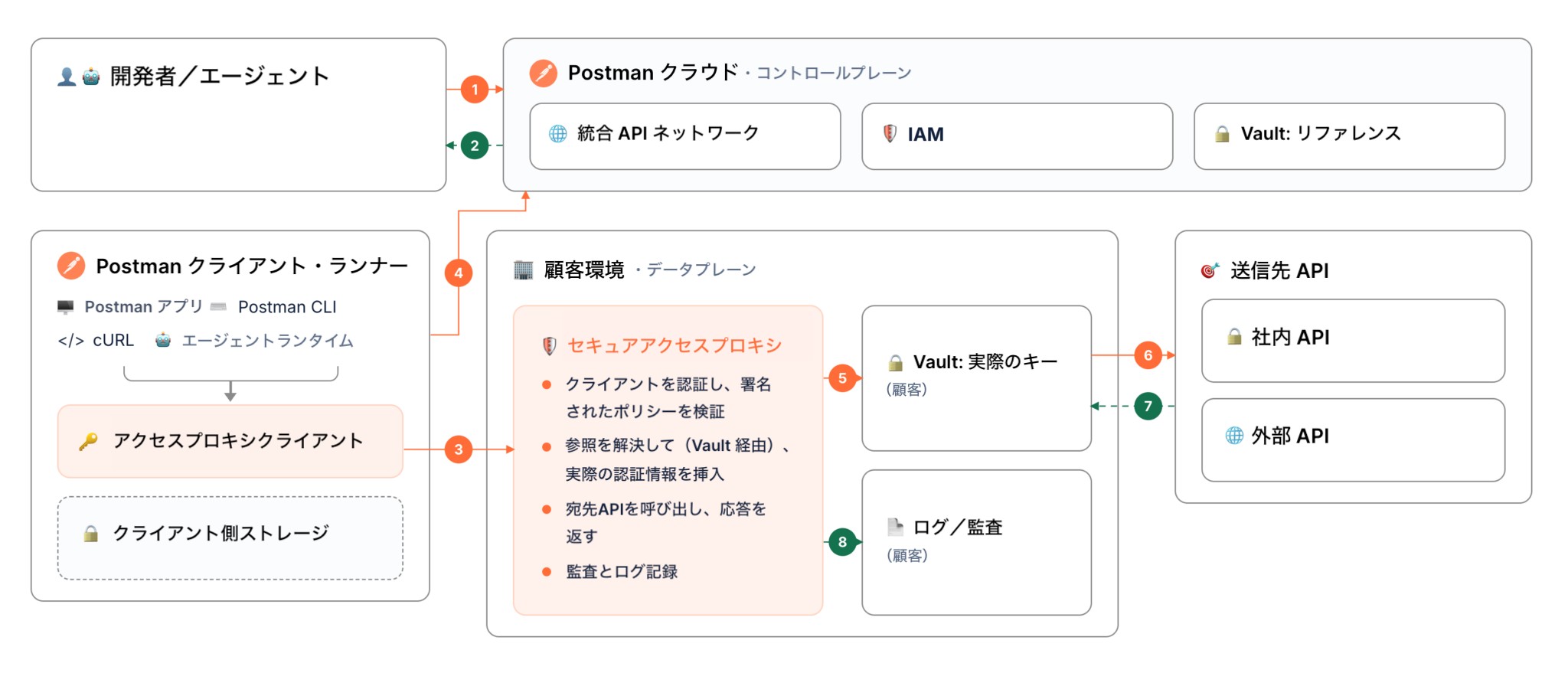Click the Vault: 実際のキー box
Image resolution: width=1568 pixels, height=673 pixels.
pos(976,378)
